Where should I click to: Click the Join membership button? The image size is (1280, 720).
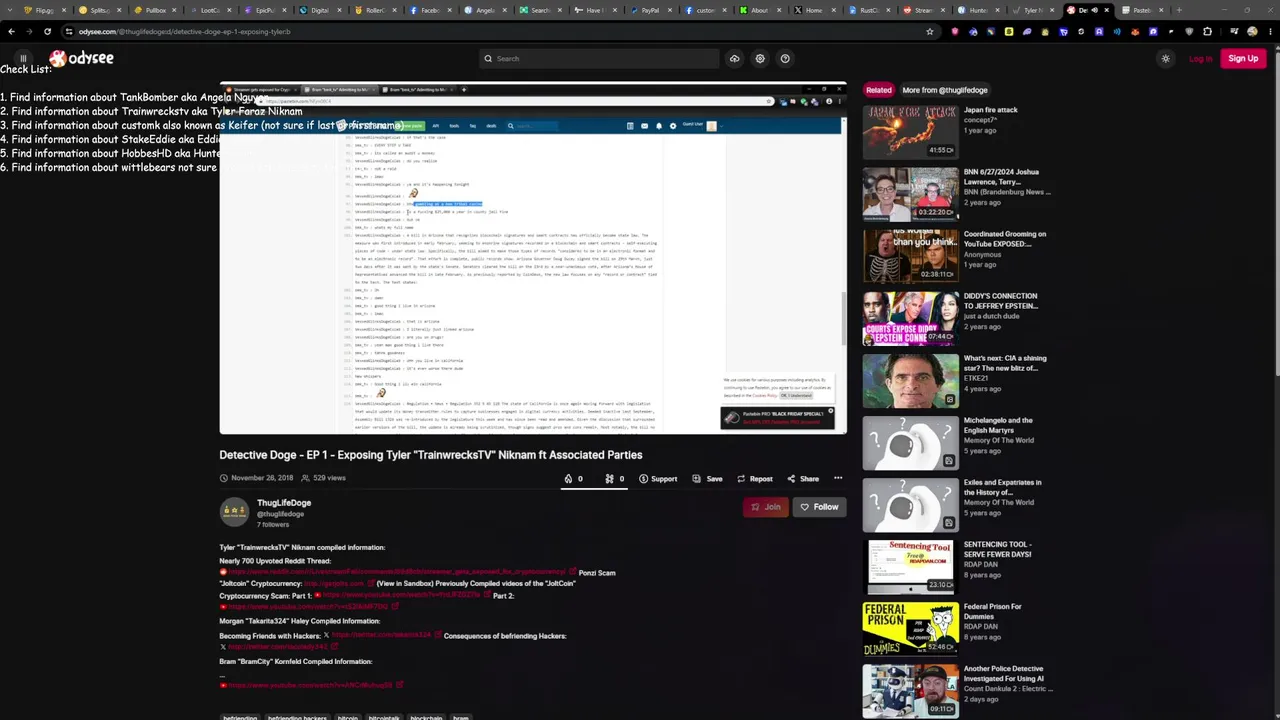coord(766,507)
